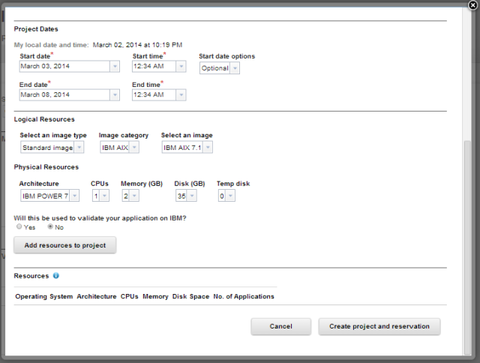This screenshot has height=363, width=480.
Task: Click the Cancel button
Action: tap(281, 326)
